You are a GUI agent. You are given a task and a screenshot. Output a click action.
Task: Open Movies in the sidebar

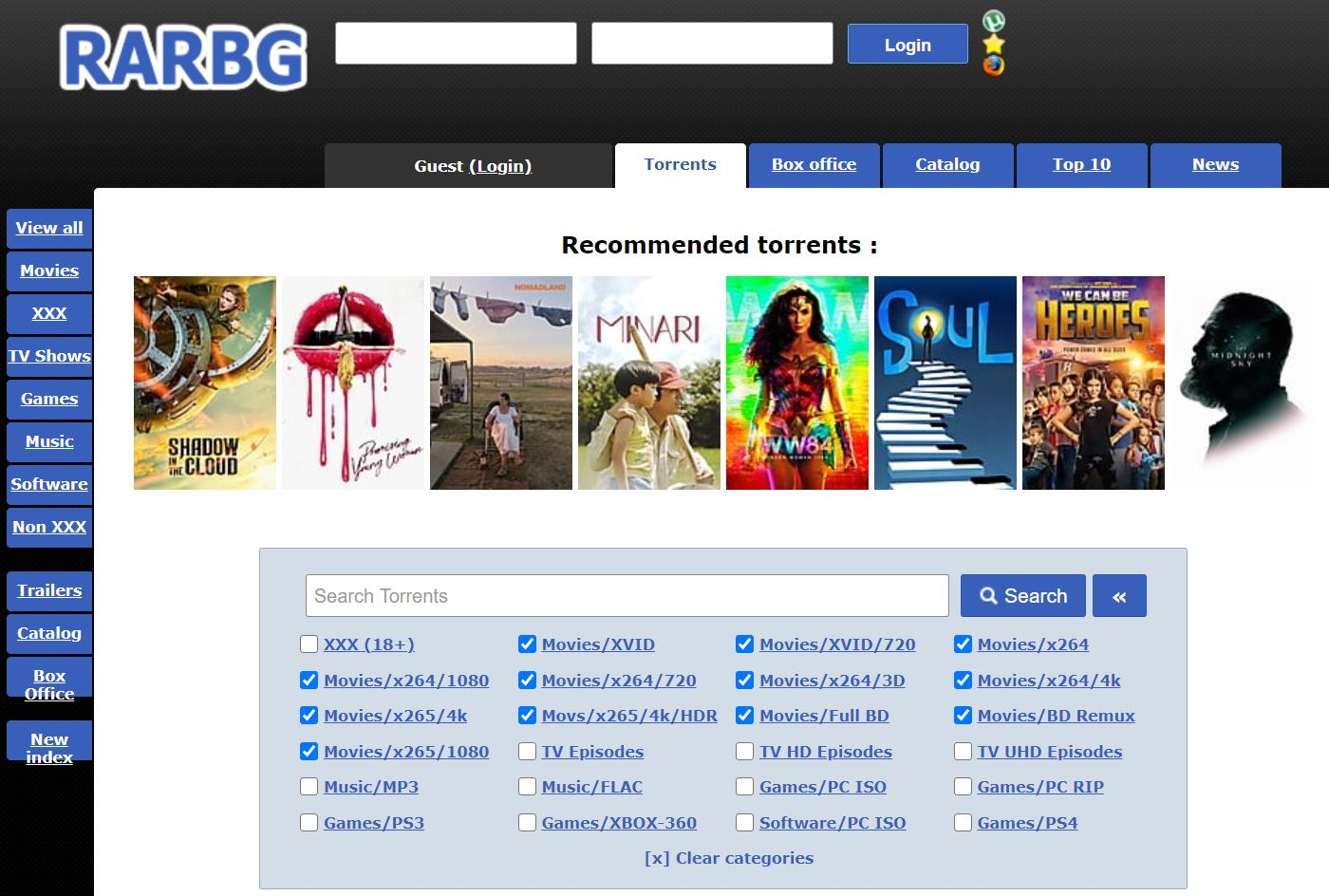[49, 271]
